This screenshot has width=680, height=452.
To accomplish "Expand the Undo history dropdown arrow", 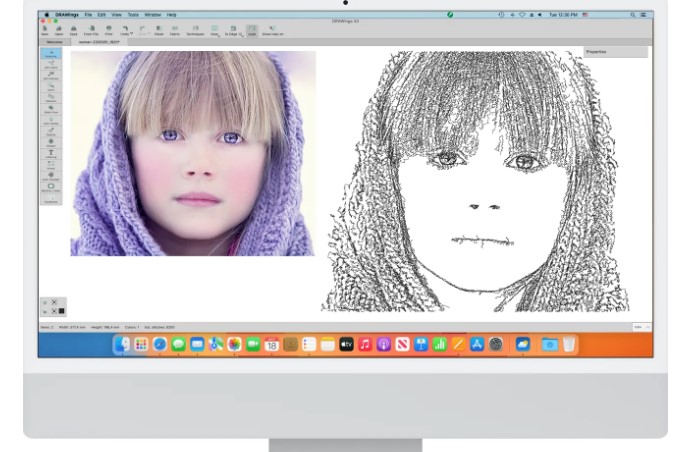I will (x=131, y=34).
